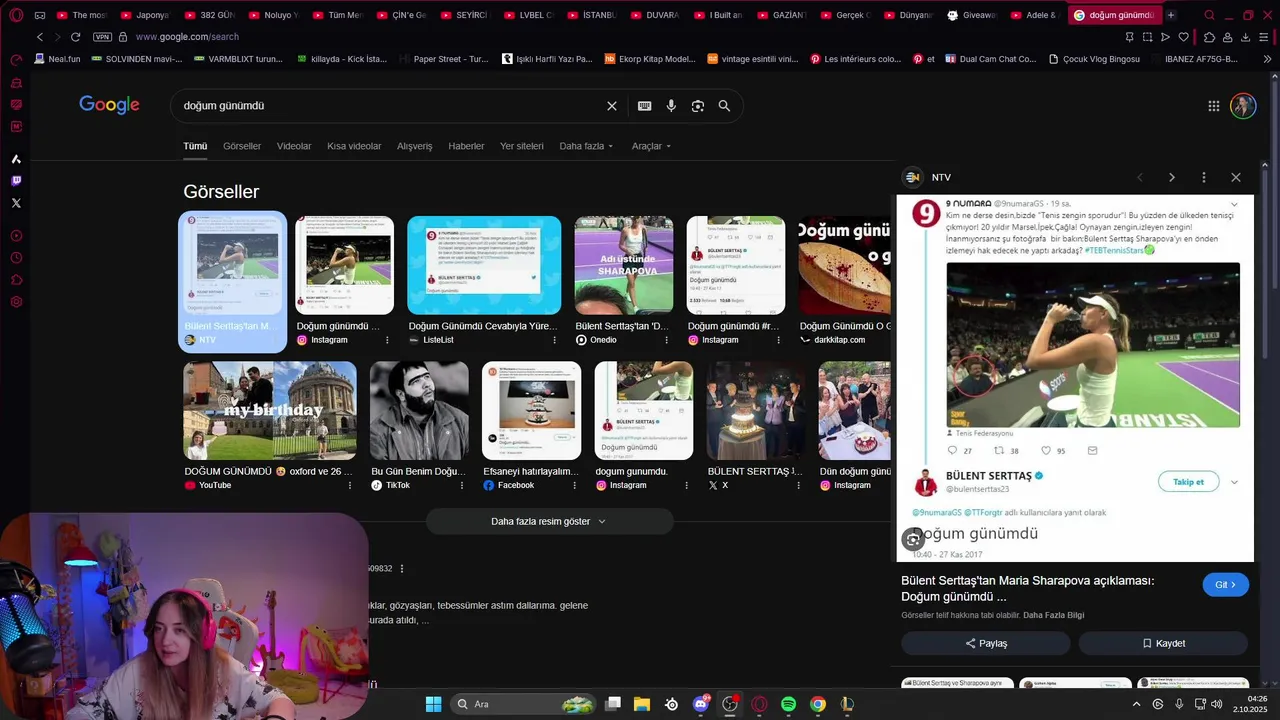Screen dimensions: 1280x720
Task: Toggle the VPN badge in address bar
Action: pyautogui.click(x=102, y=37)
